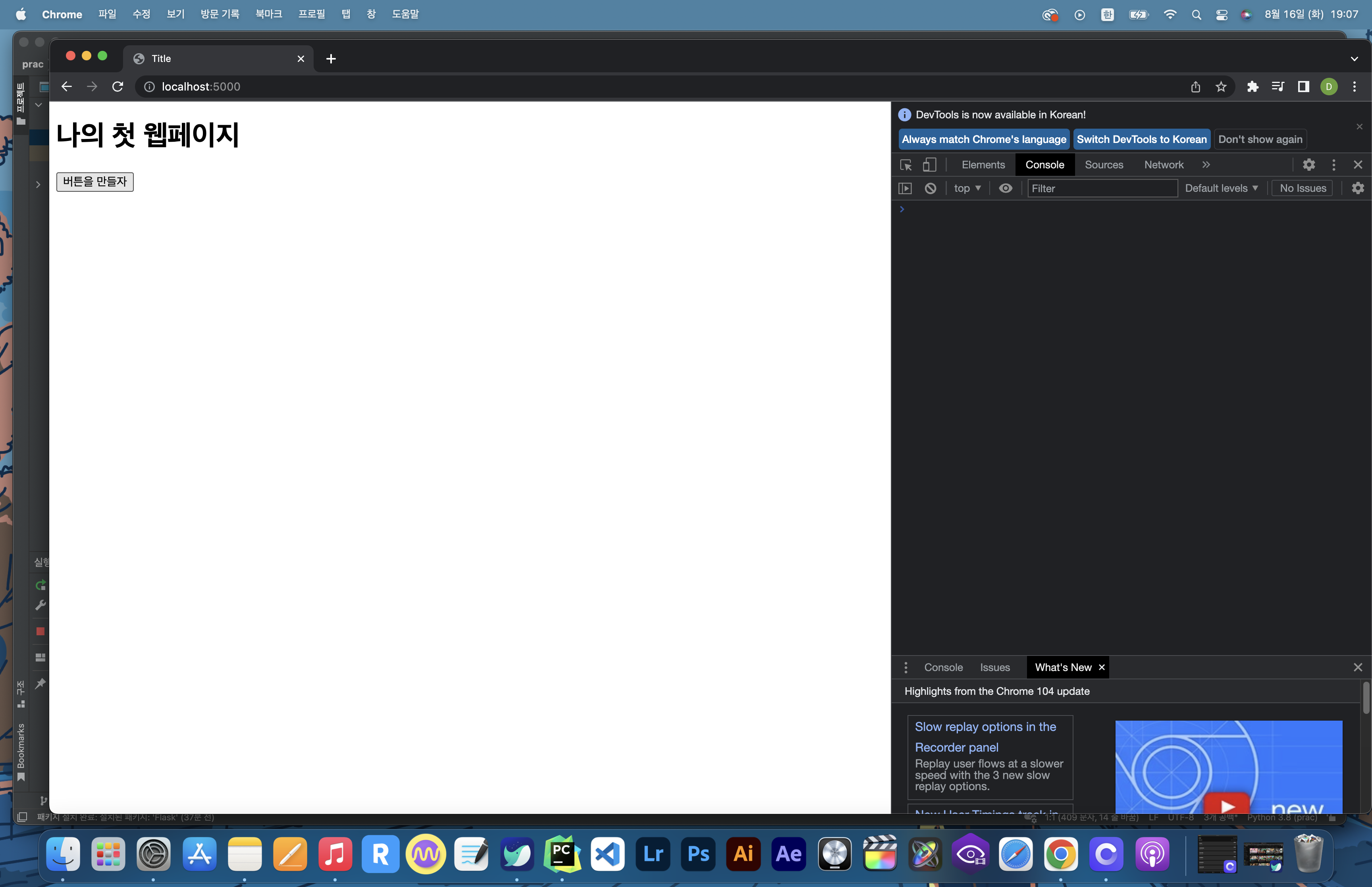This screenshot has height=887, width=1372.
Task: Open Chrome's three-dot menu
Action: (1354, 87)
